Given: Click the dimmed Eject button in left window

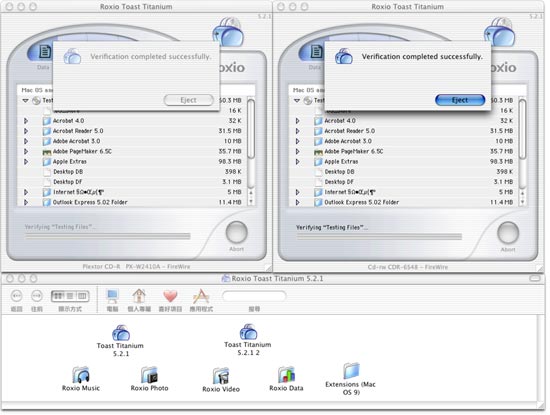Looking at the screenshot, I should pyautogui.click(x=188, y=100).
